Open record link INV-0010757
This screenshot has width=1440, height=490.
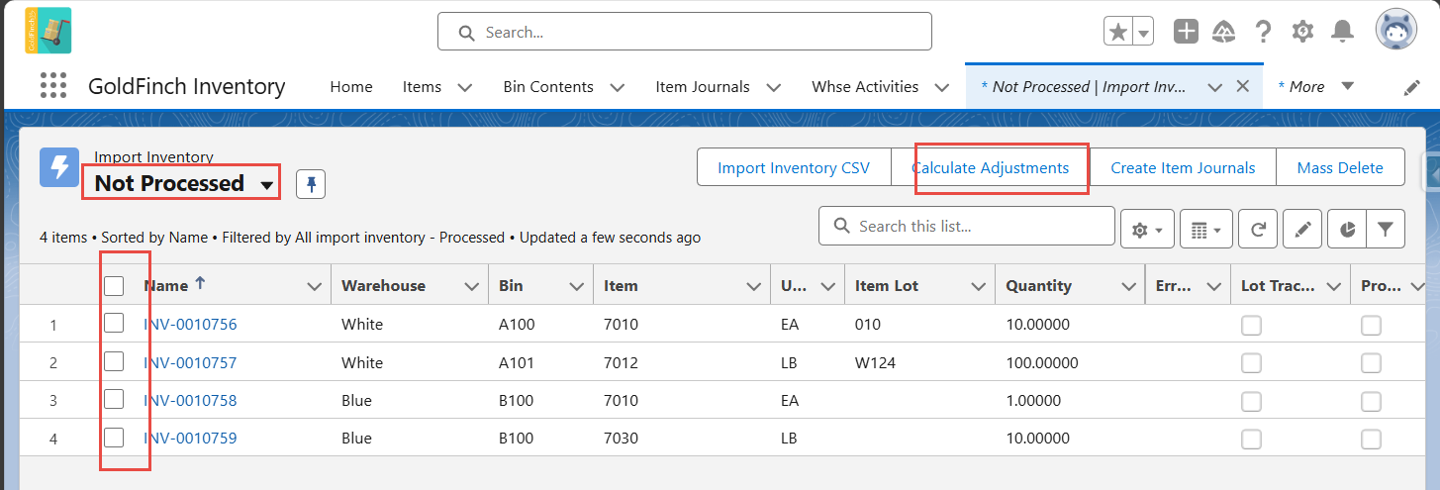click(x=190, y=362)
